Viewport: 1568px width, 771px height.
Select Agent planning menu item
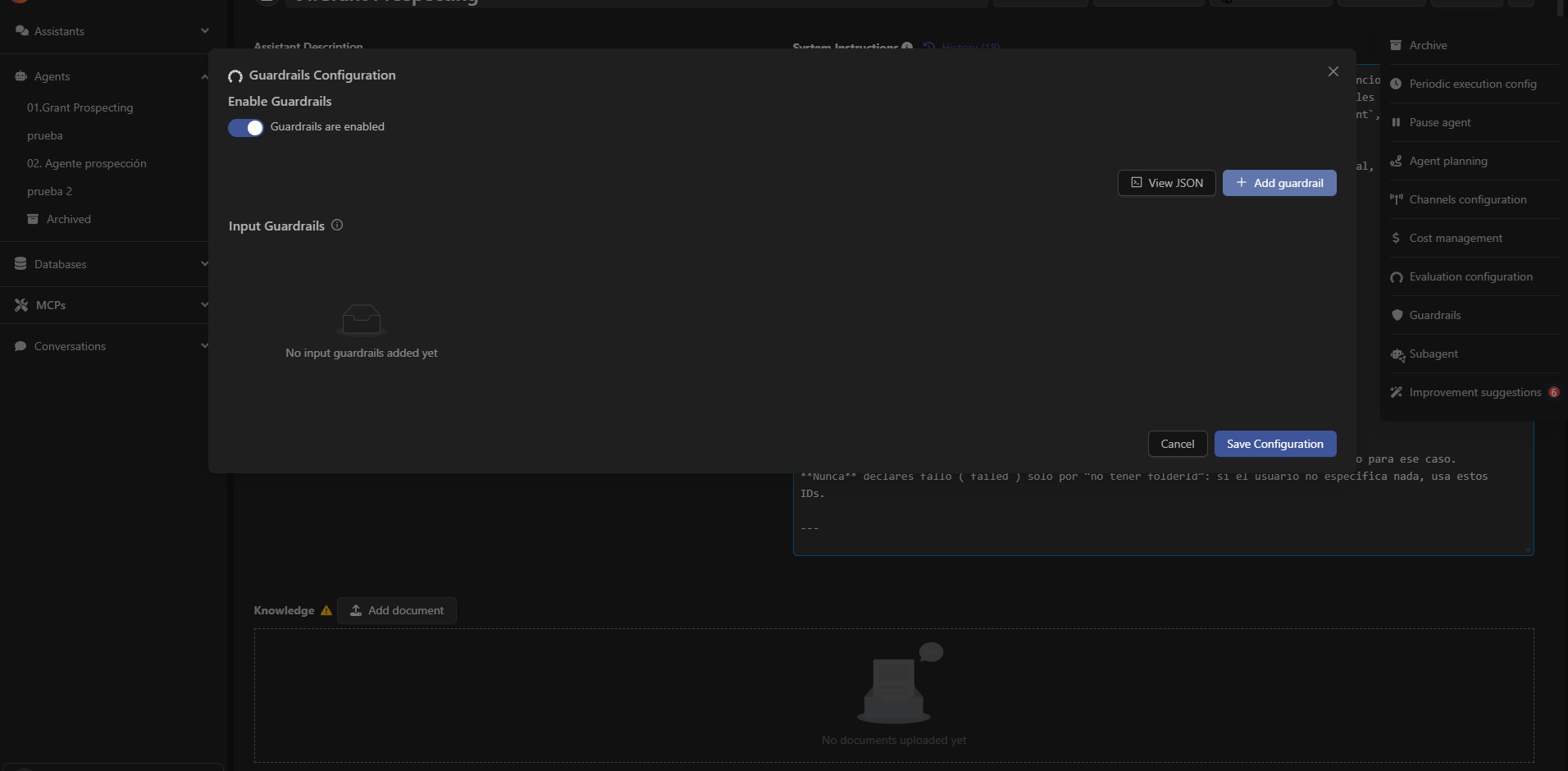(1474, 161)
